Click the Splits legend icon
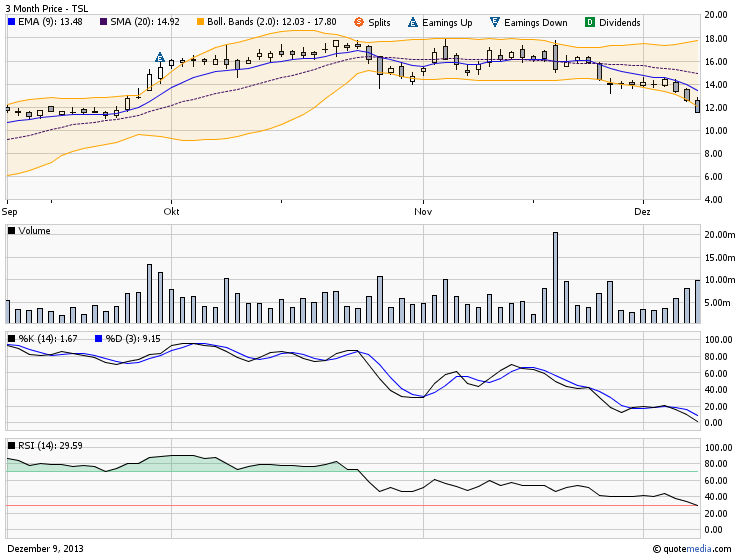The height and width of the screenshot is (558, 740). point(359,22)
